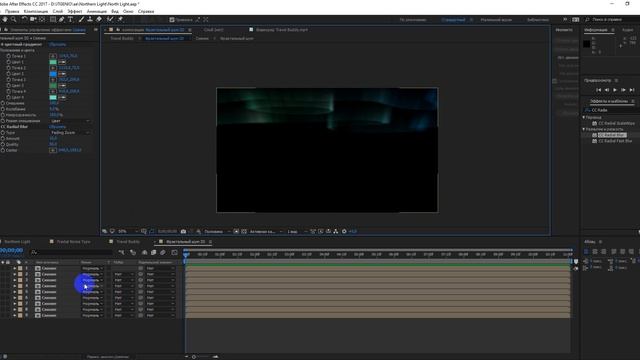
Task: Open the Цвет 4 color swatch
Action: coord(53,98)
